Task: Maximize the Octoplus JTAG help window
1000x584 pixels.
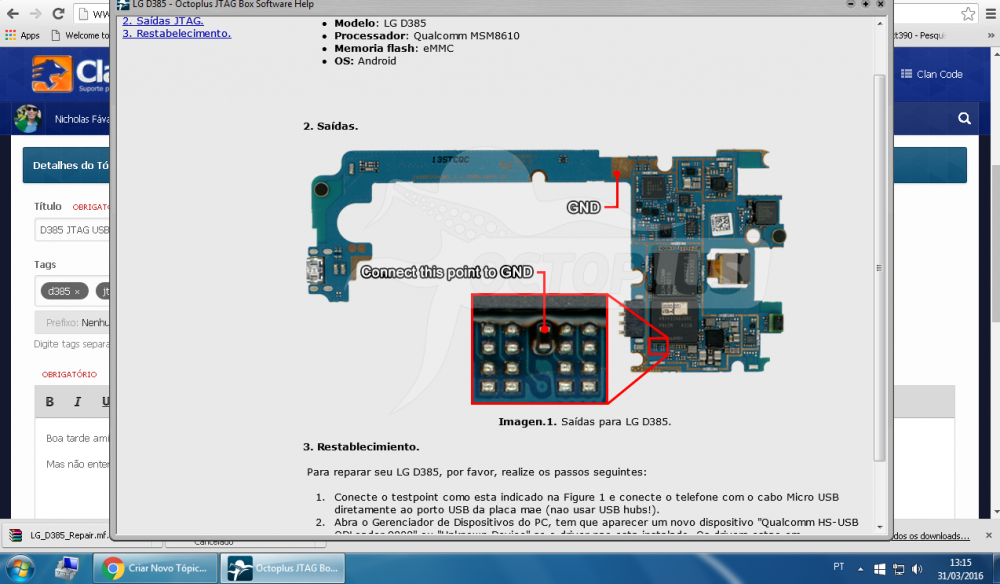Action: click(x=865, y=4)
